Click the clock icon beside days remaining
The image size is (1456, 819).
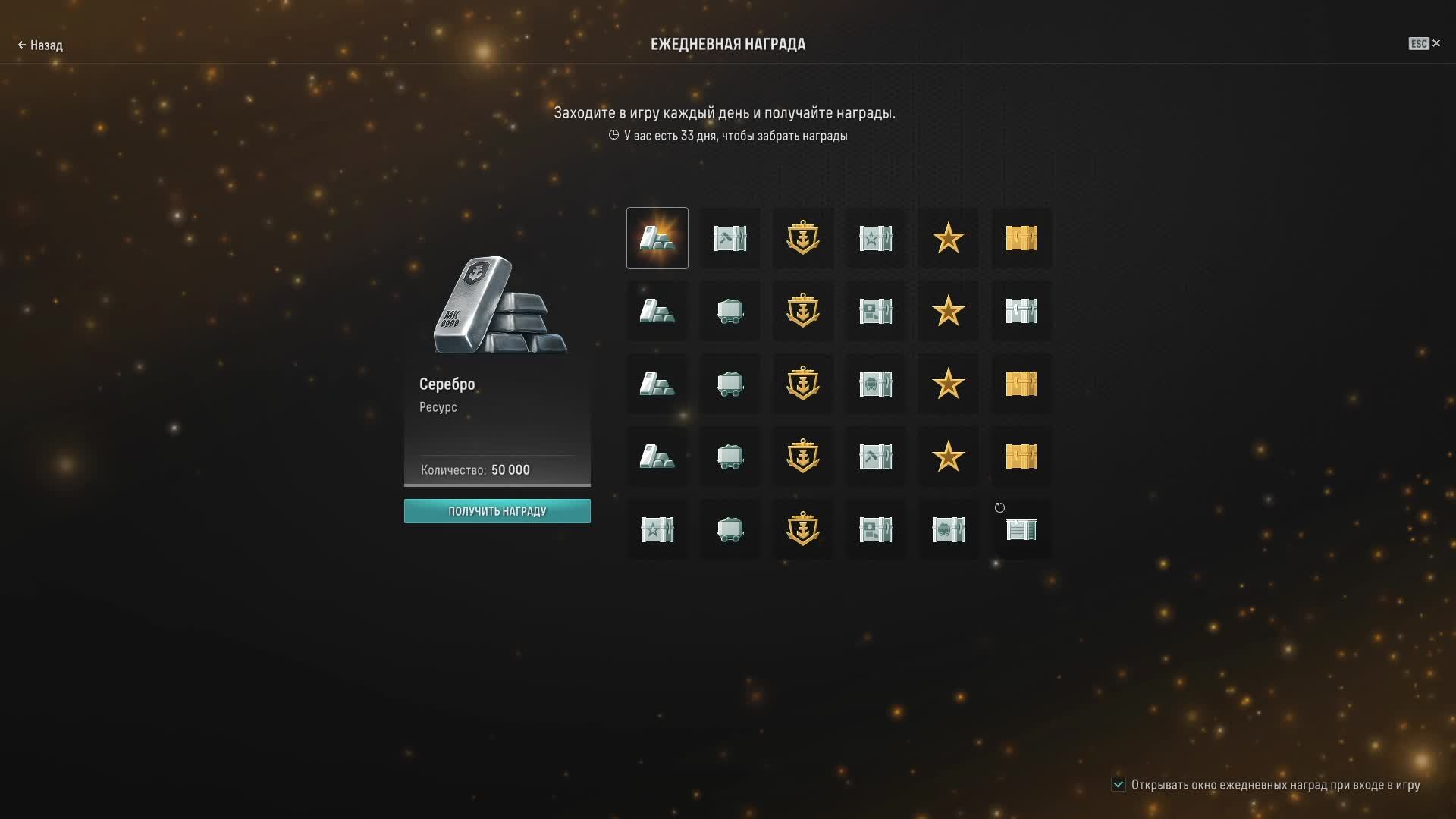coord(613,135)
